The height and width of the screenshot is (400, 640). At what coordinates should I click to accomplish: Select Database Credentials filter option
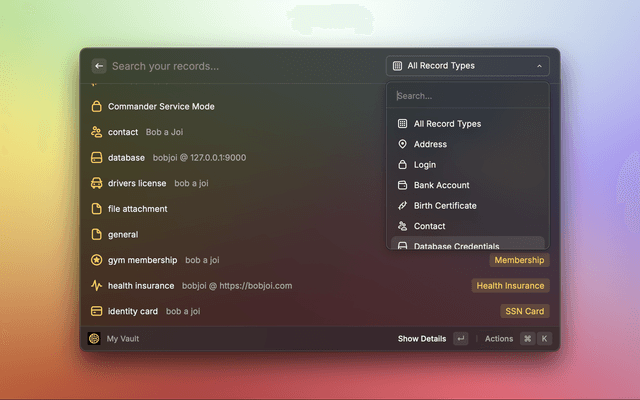pos(456,246)
